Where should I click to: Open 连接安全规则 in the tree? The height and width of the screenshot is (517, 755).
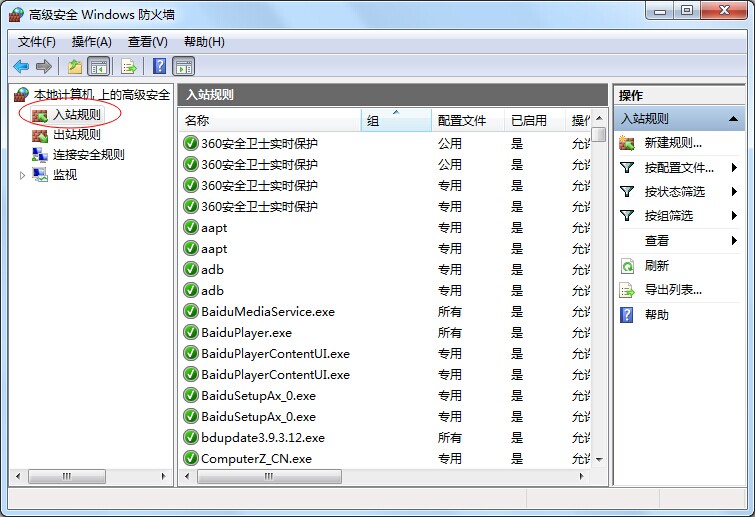click(x=78, y=155)
